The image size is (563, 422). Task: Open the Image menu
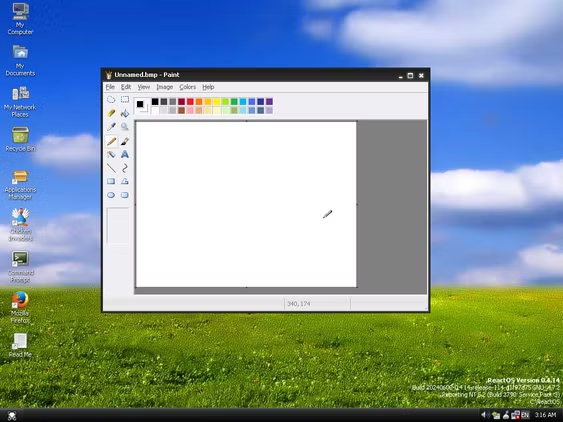(x=164, y=87)
